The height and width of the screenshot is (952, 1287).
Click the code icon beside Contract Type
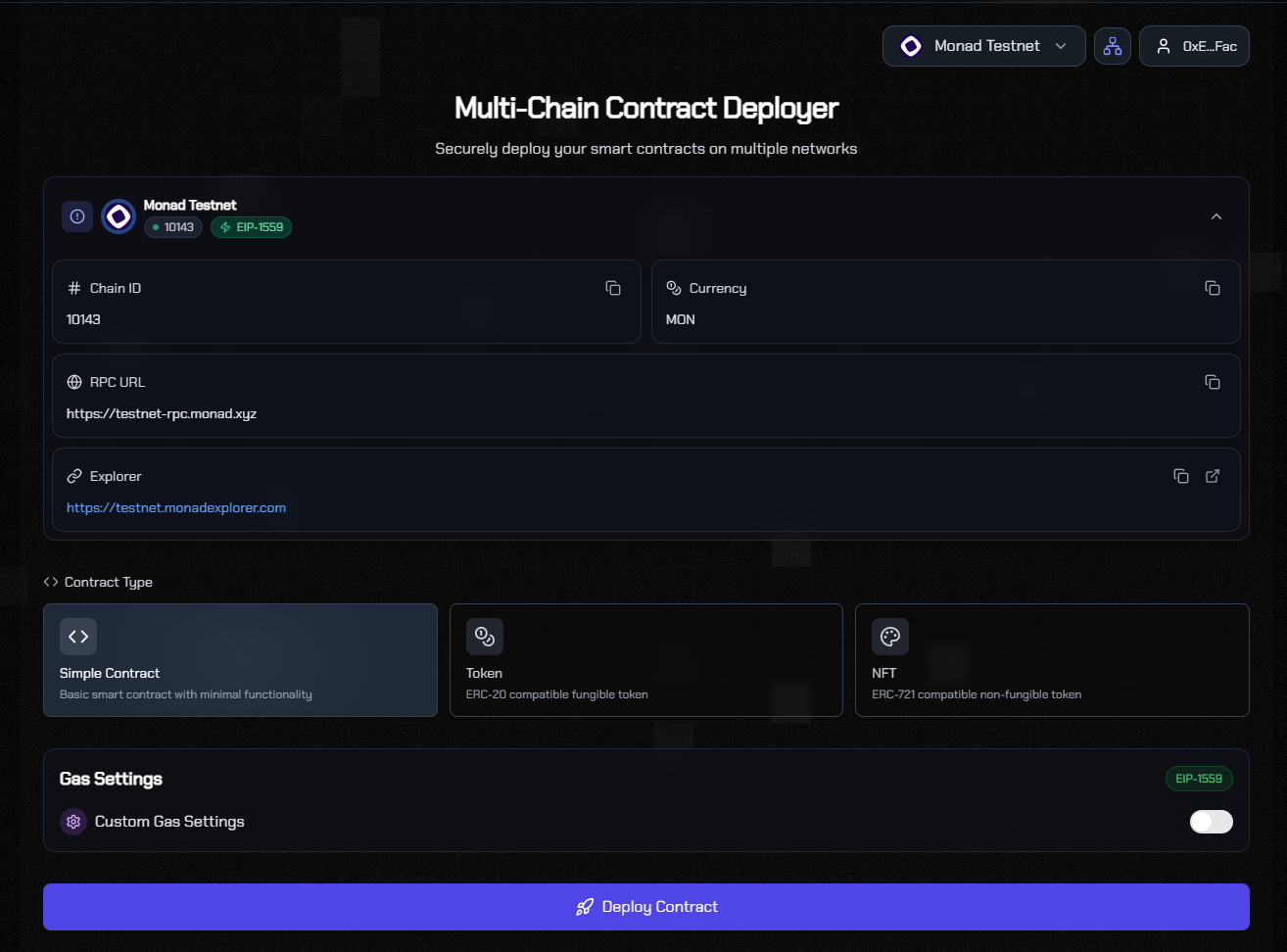tap(51, 582)
